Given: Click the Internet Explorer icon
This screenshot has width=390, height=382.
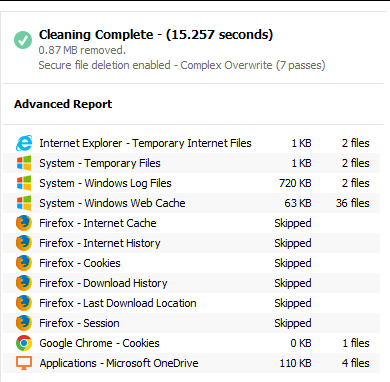Looking at the screenshot, I should tap(24, 143).
